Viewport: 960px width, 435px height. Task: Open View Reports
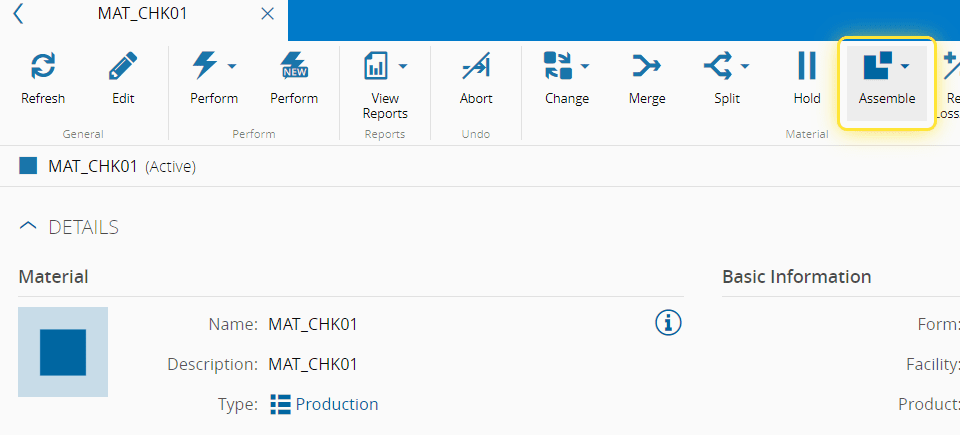pos(376,67)
